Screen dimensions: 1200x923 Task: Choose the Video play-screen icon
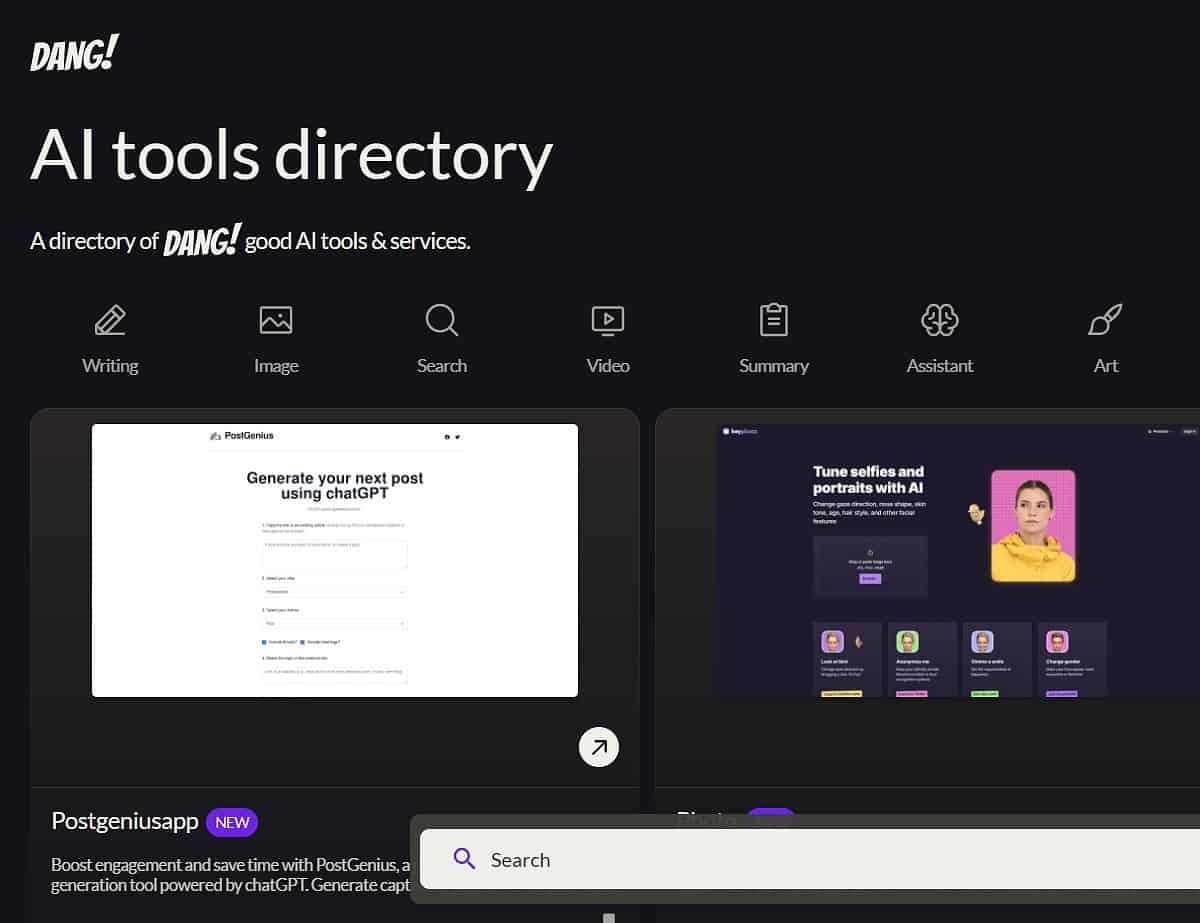pyautogui.click(x=608, y=320)
